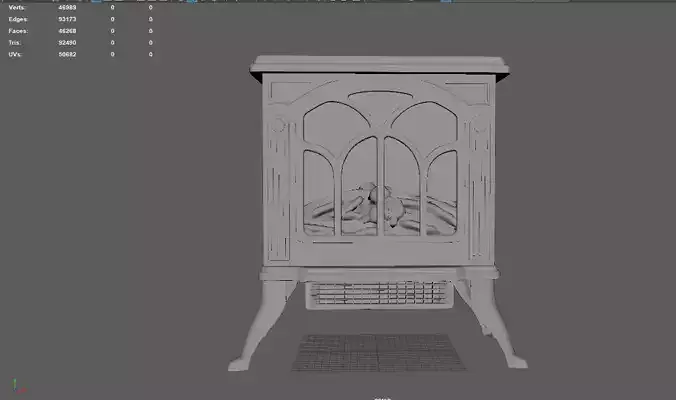Image resolution: width=676 pixels, height=400 pixels.
Task: Click the XYZ axis orientation gizmo
Action: [x=19, y=386]
